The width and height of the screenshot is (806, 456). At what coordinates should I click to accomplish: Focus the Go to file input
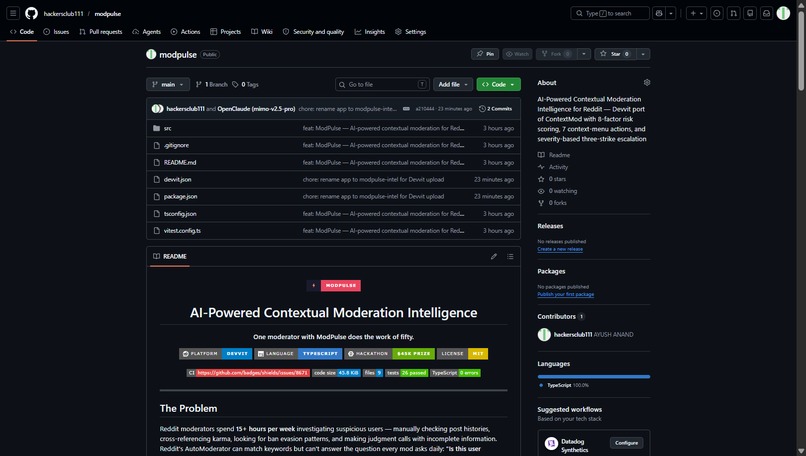pos(382,84)
